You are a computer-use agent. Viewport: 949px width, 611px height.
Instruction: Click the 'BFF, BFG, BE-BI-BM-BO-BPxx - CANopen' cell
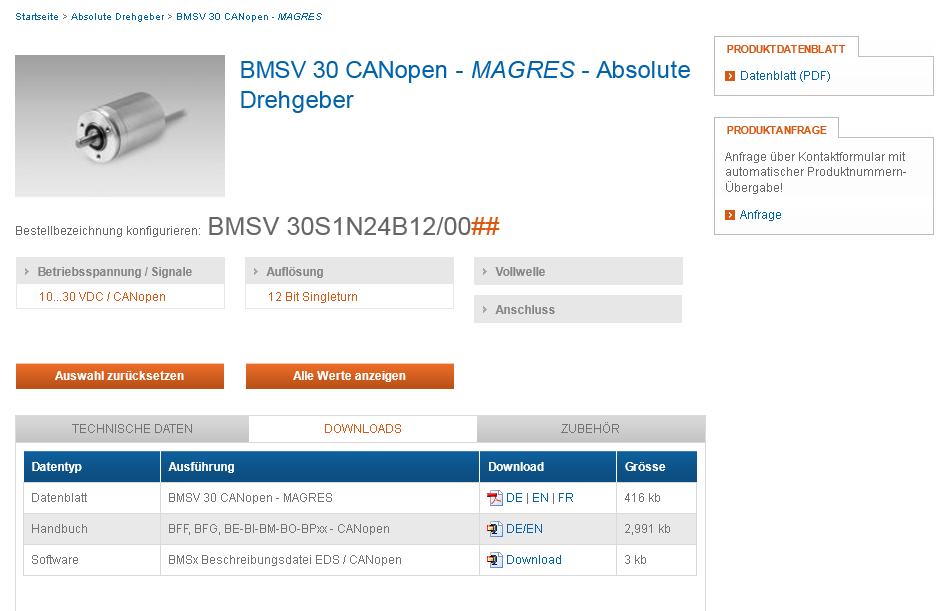(320, 529)
